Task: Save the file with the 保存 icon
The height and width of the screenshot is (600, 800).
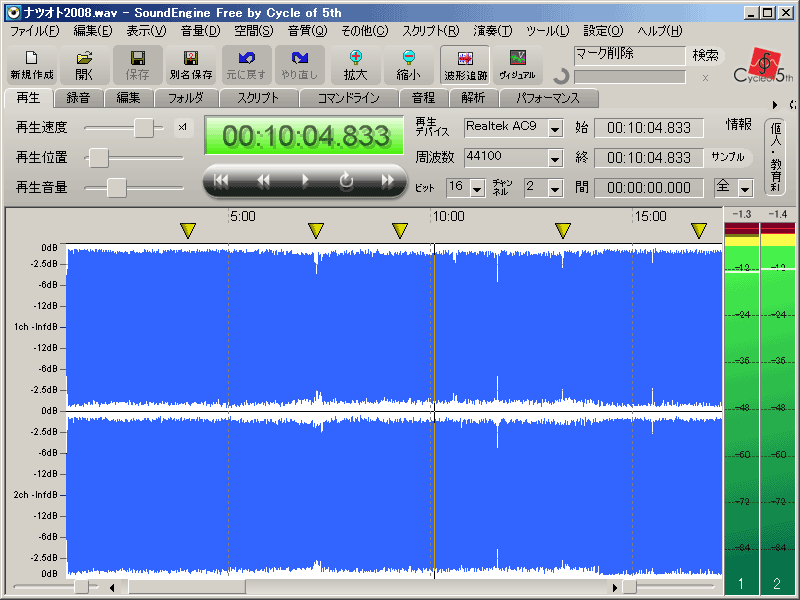Action: (x=138, y=65)
